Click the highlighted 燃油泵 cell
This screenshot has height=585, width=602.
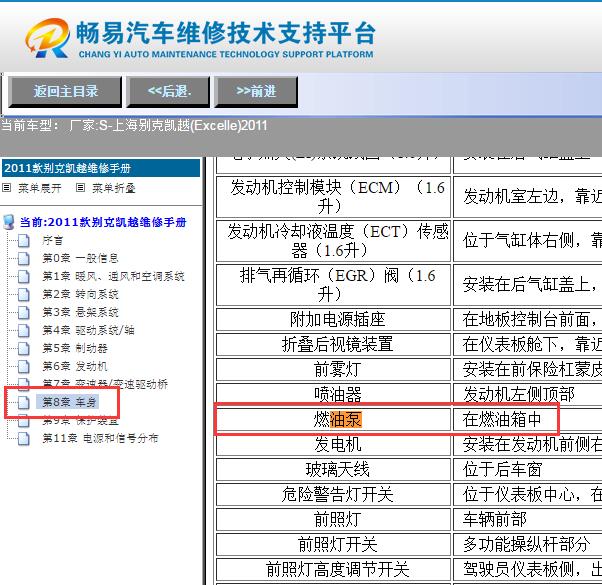333,419
